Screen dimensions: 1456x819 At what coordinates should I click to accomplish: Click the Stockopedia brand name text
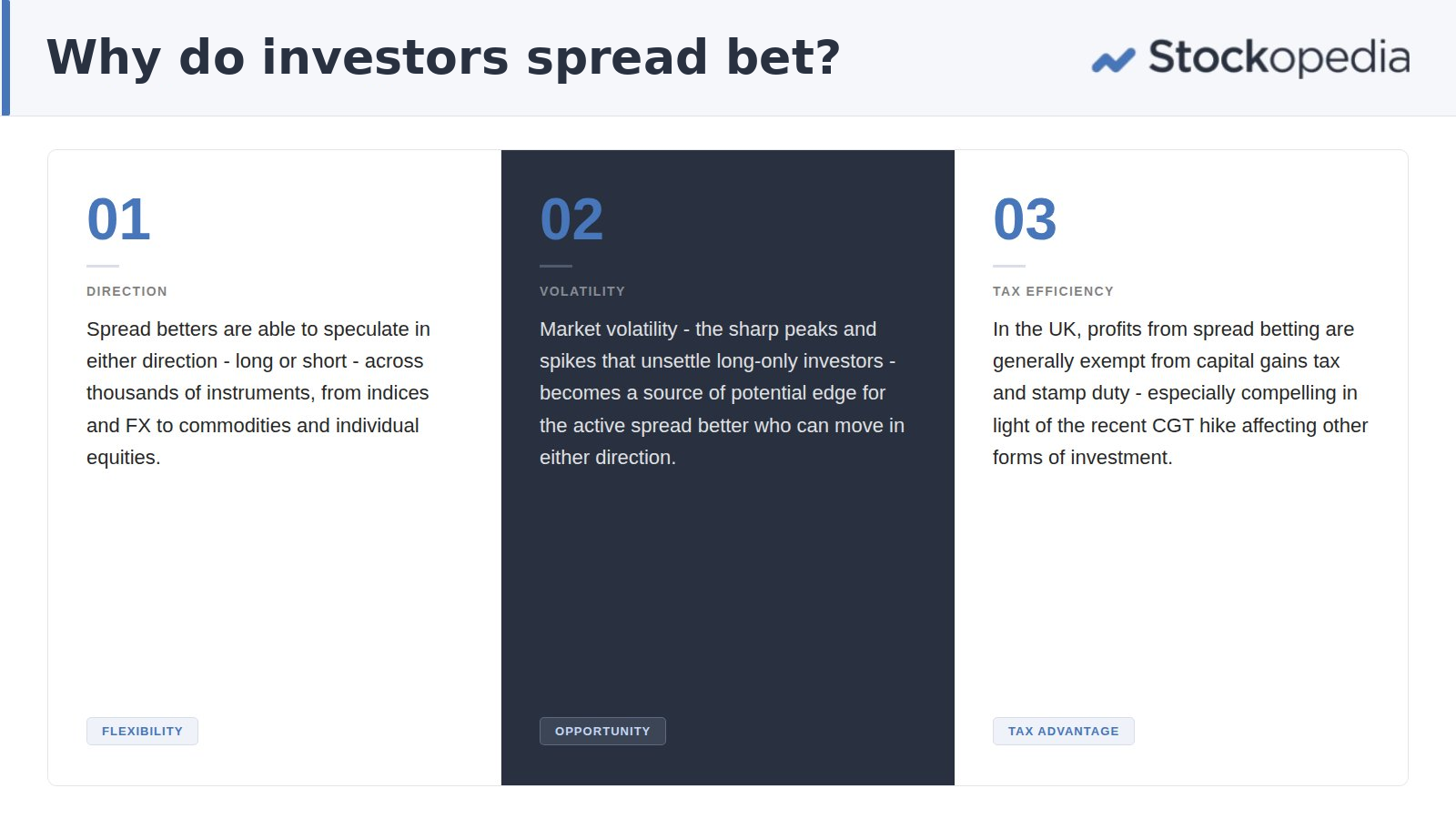(x=1279, y=58)
